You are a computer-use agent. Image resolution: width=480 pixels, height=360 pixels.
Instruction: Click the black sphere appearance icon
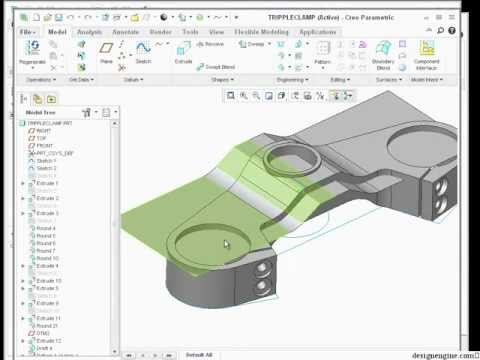(x=164, y=17)
